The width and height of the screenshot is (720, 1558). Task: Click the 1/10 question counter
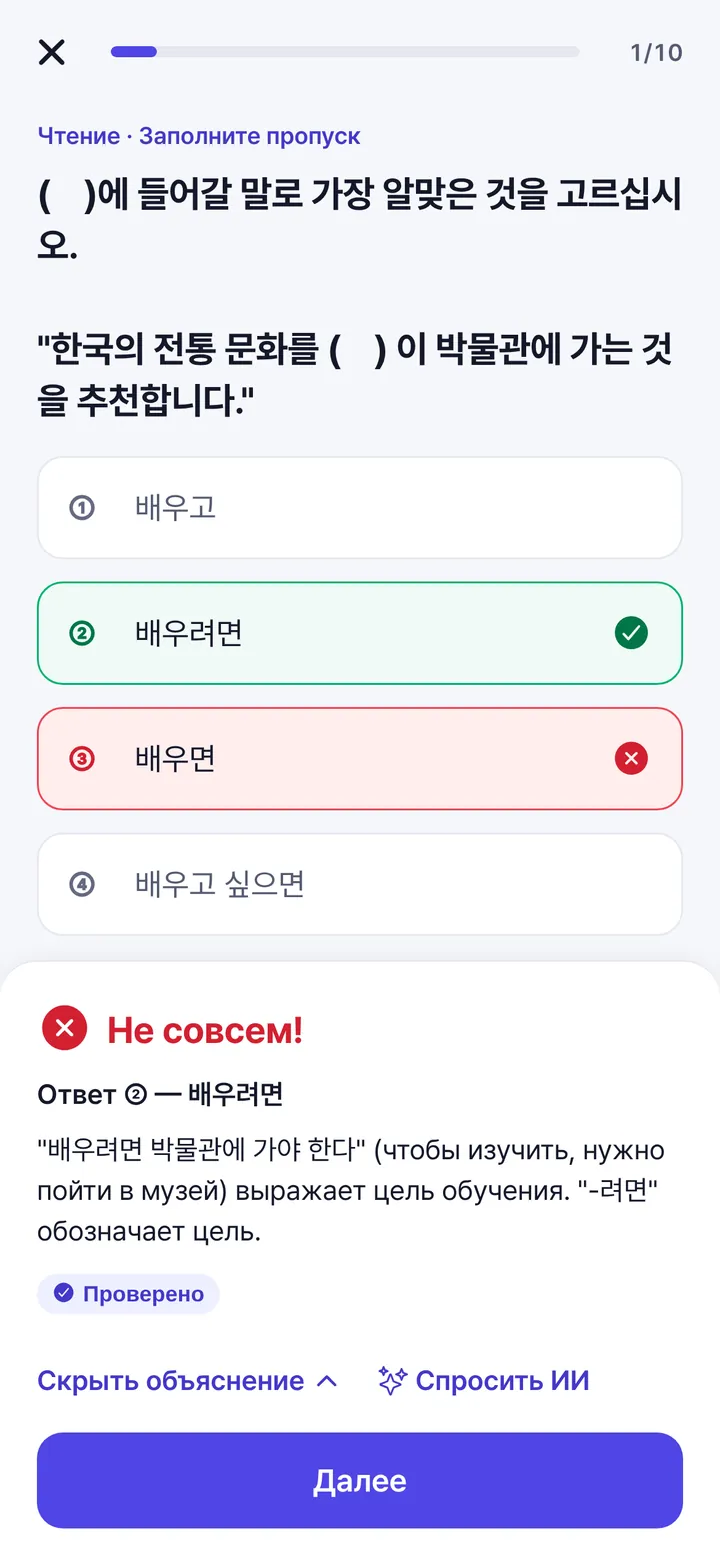click(656, 52)
